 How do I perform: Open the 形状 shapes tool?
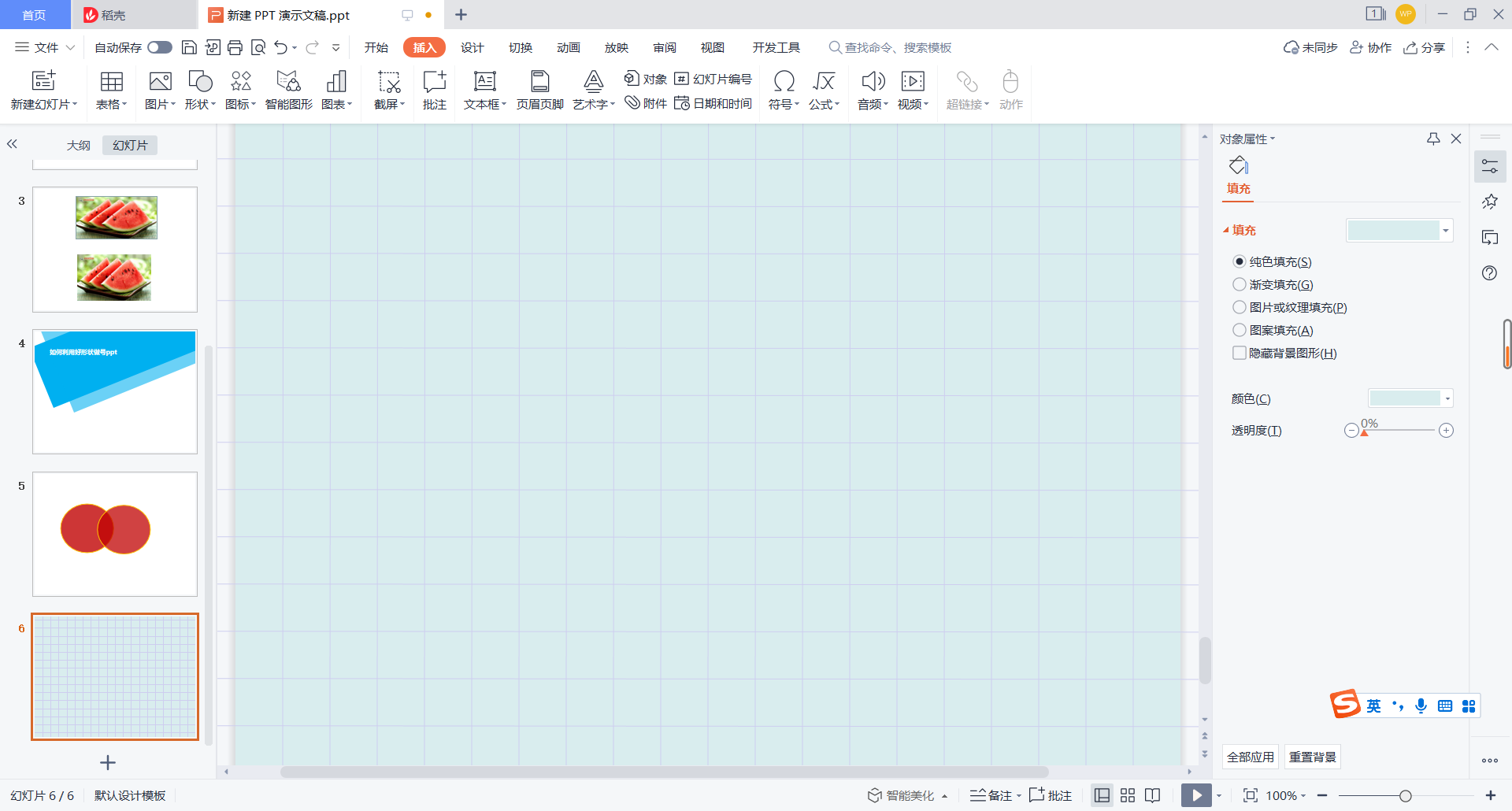[x=200, y=91]
